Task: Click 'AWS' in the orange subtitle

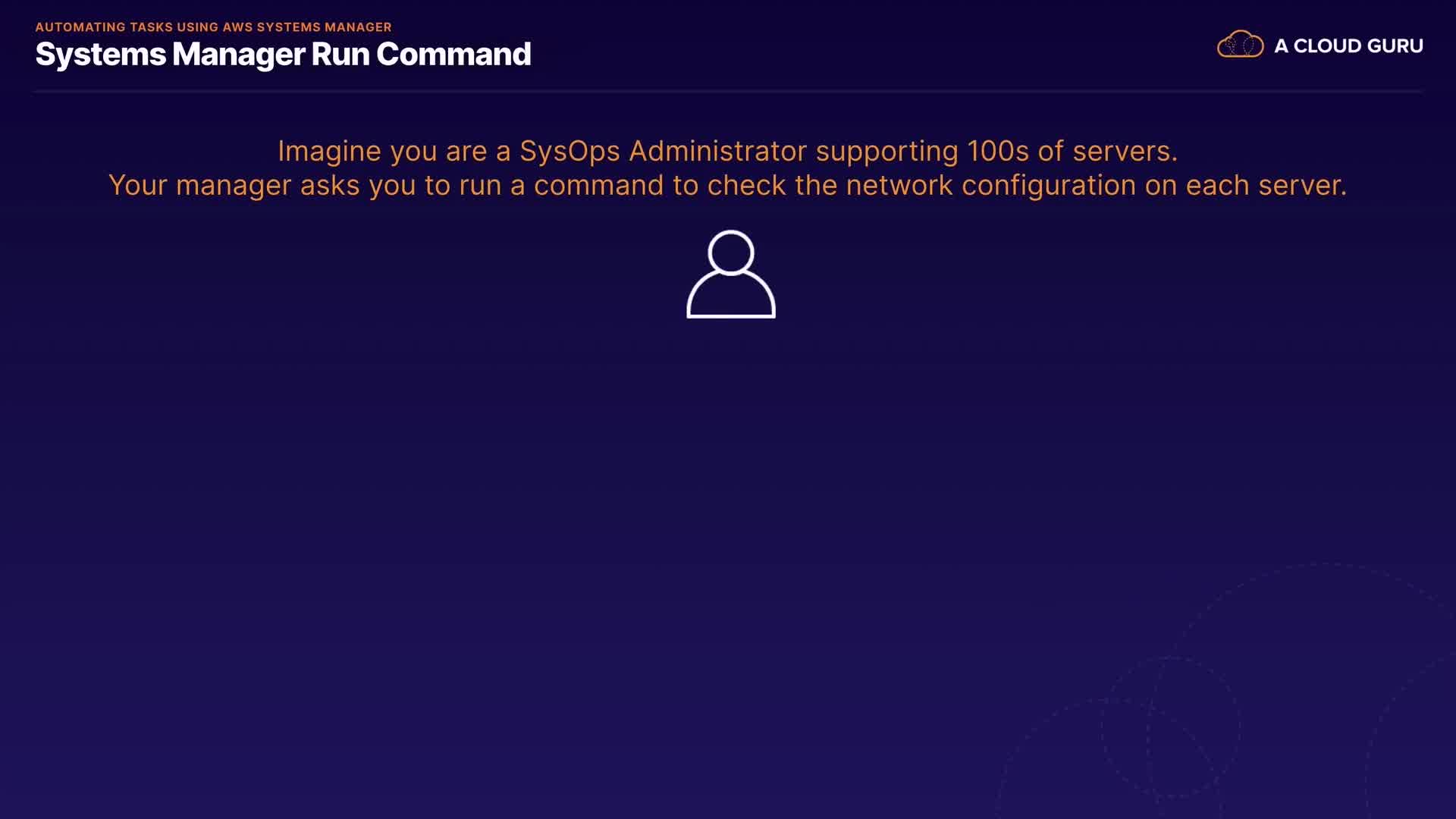Action: point(238,27)
